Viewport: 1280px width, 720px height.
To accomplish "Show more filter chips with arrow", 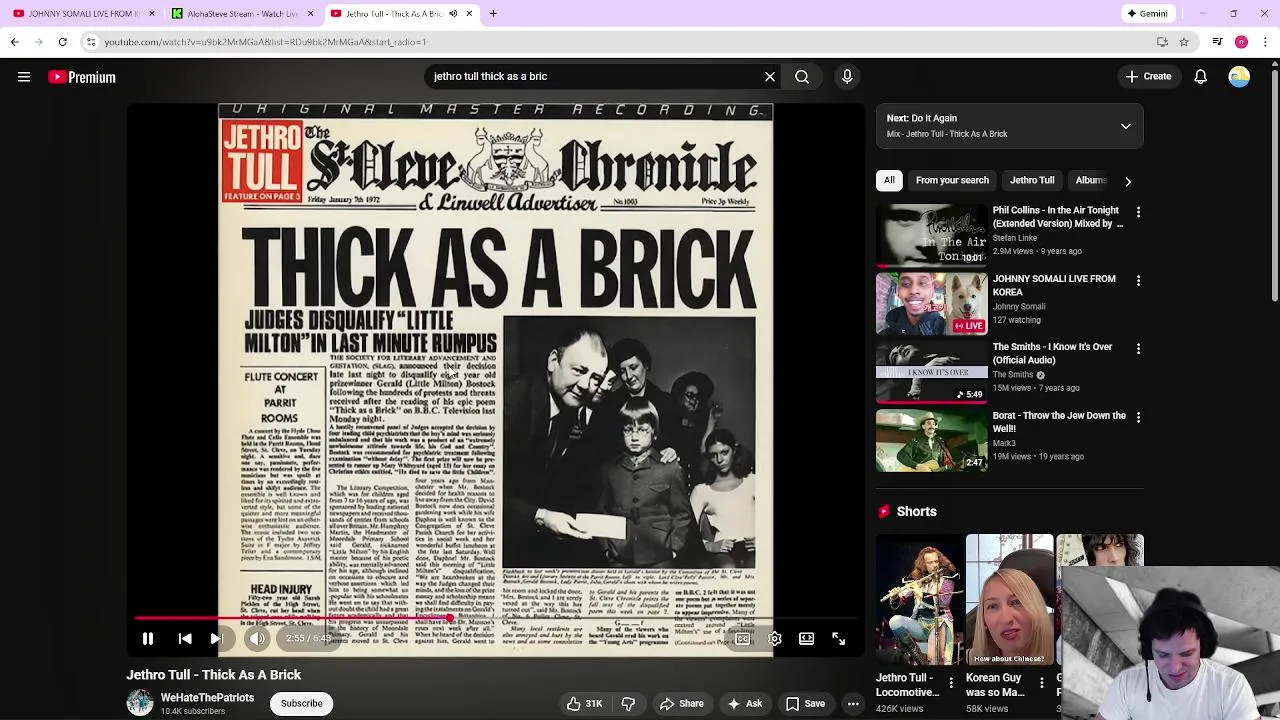I will 1128,181.
